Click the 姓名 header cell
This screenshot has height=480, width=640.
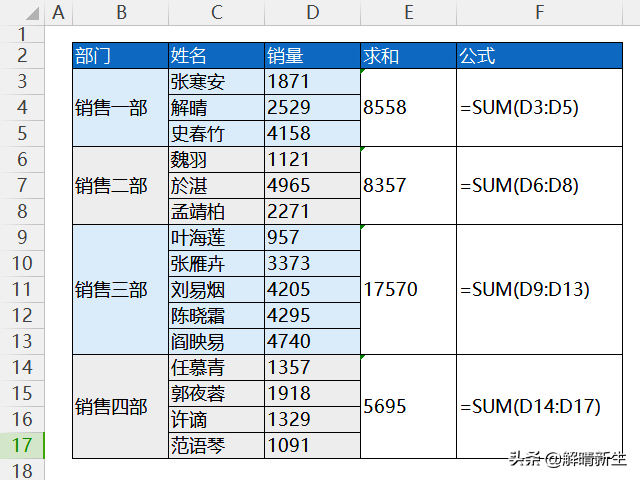pyautogui.click(x=217, y=56)
